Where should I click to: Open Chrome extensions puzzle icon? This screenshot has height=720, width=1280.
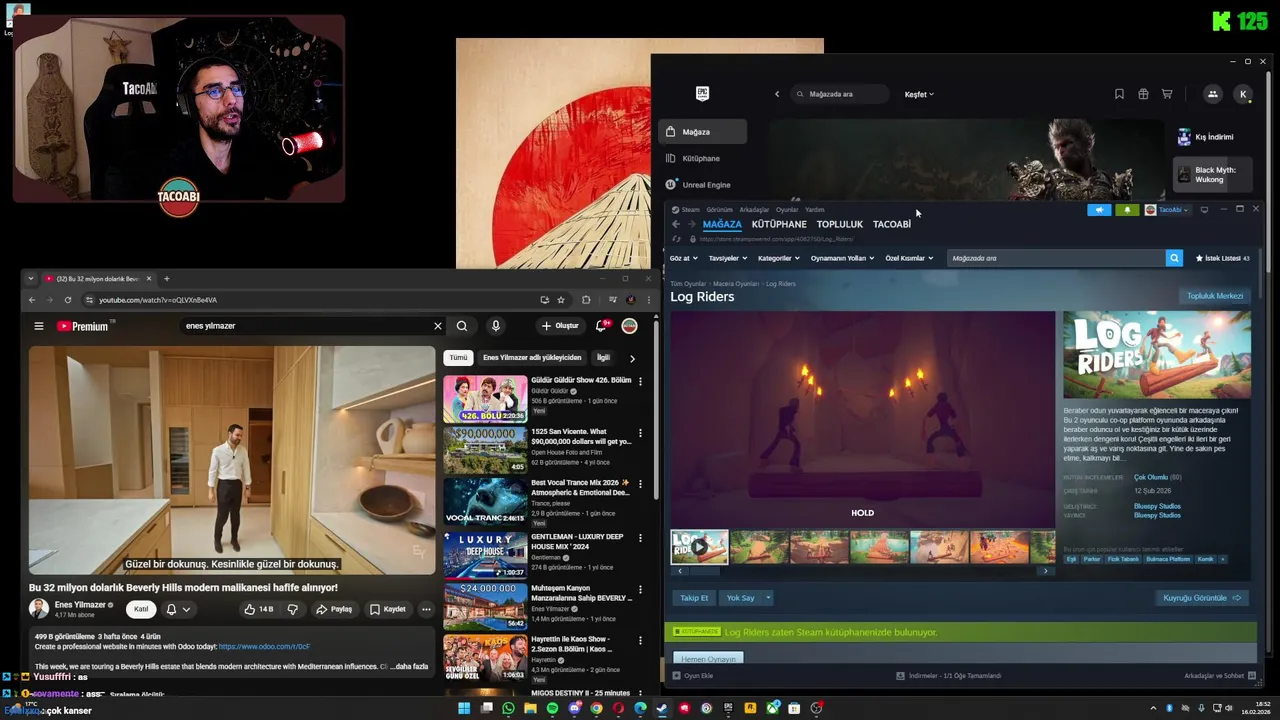point(586,300)
